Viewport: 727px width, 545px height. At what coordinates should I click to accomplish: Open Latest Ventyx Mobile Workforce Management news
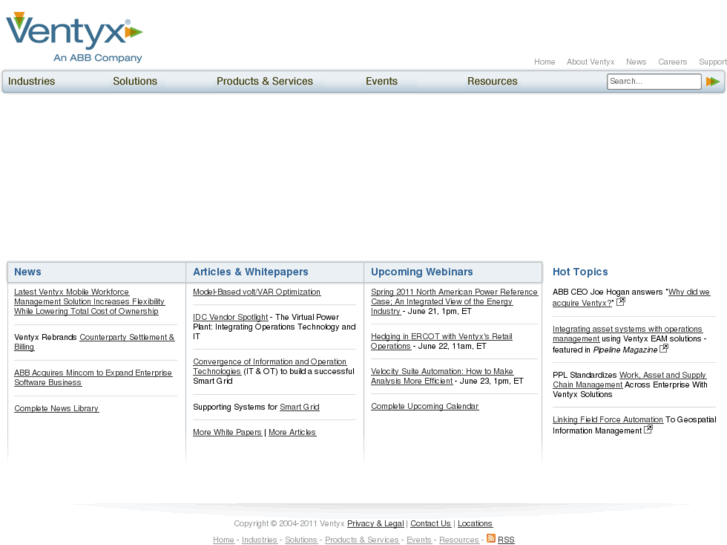tap(89, 301)
